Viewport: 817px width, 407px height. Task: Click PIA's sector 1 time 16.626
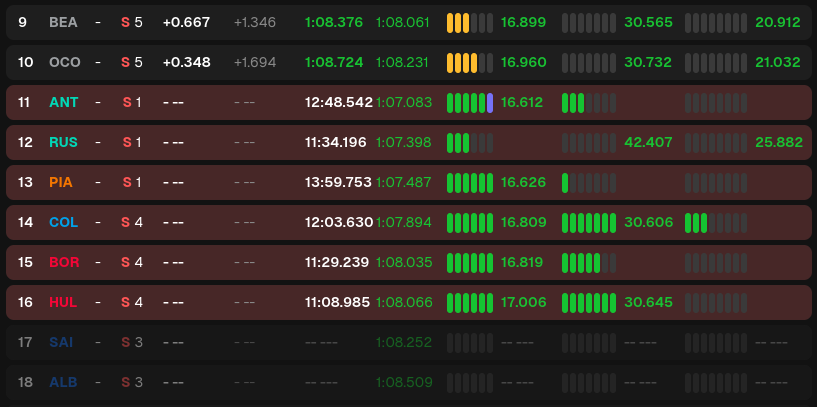[523, 182]
